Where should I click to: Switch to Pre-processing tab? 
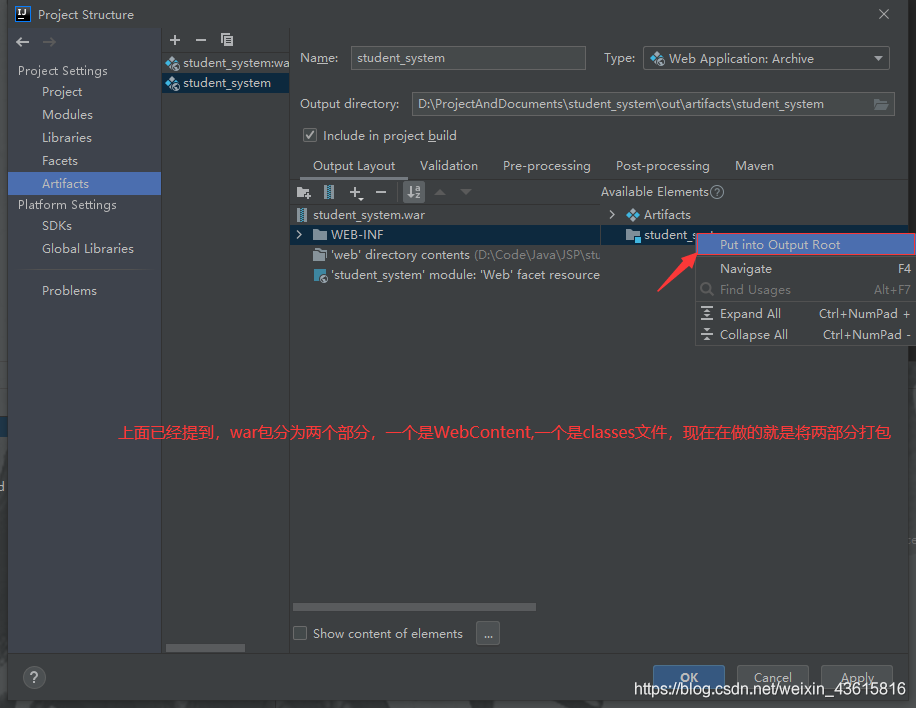(x=547, y=166)
